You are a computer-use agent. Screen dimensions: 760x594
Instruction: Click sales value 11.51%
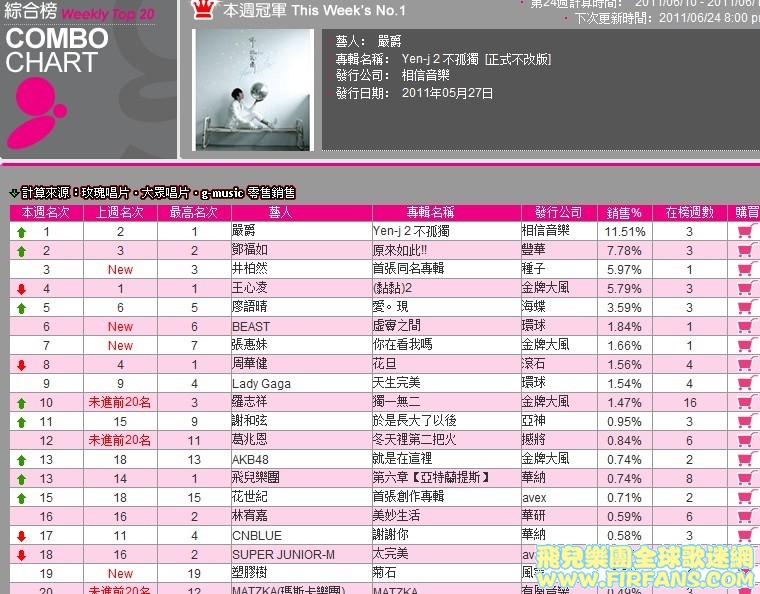(x=625, y=232)
